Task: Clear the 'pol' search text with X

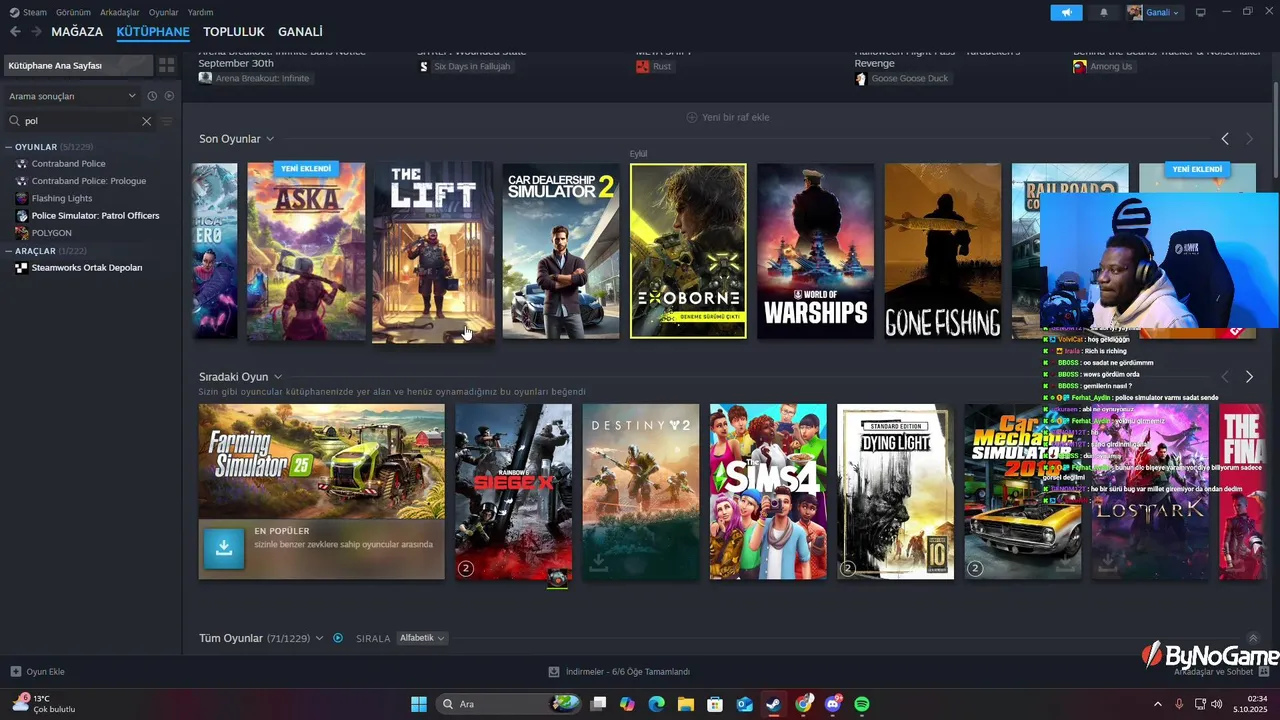Action: 146,121
